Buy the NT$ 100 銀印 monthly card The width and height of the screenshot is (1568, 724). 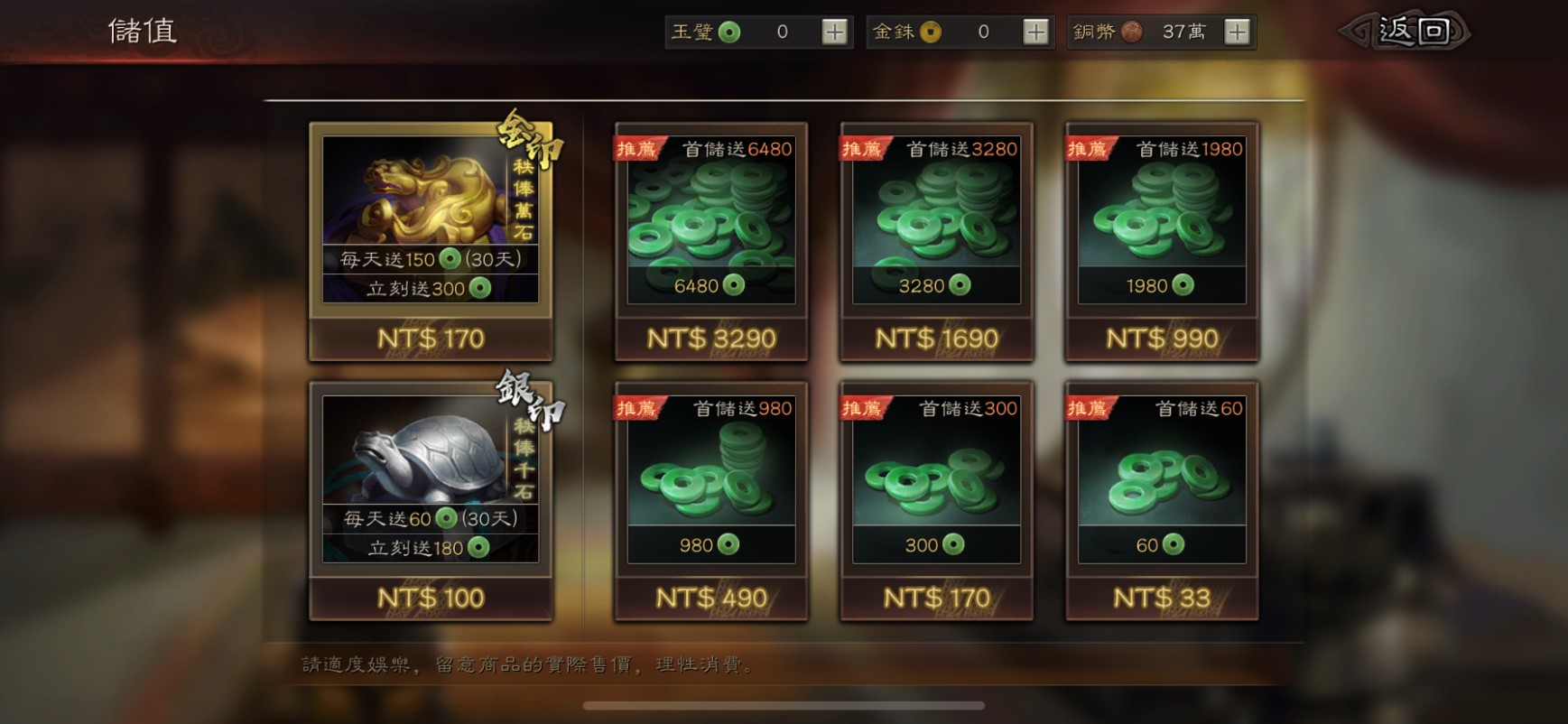pyautogui.click(x=431, y=598)
